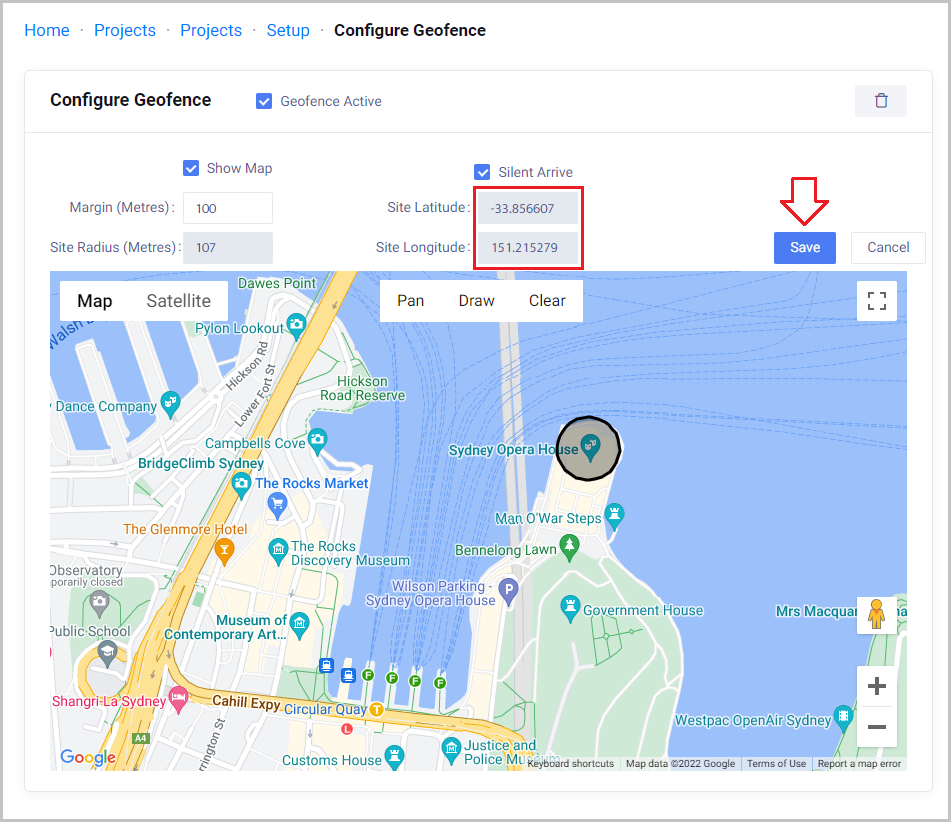This screenshot has height=822, width=951.
Task: Click the trash delete geofence icon
Action: 880,101
